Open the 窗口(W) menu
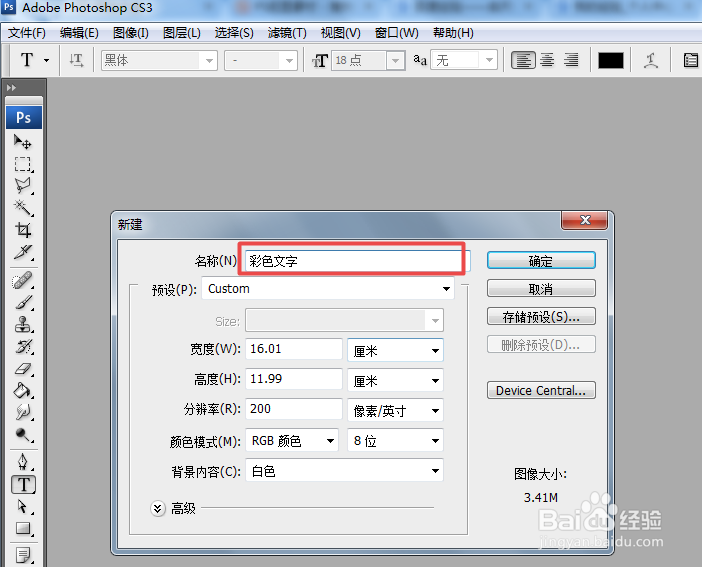702x567 pixels. point(397,33)
